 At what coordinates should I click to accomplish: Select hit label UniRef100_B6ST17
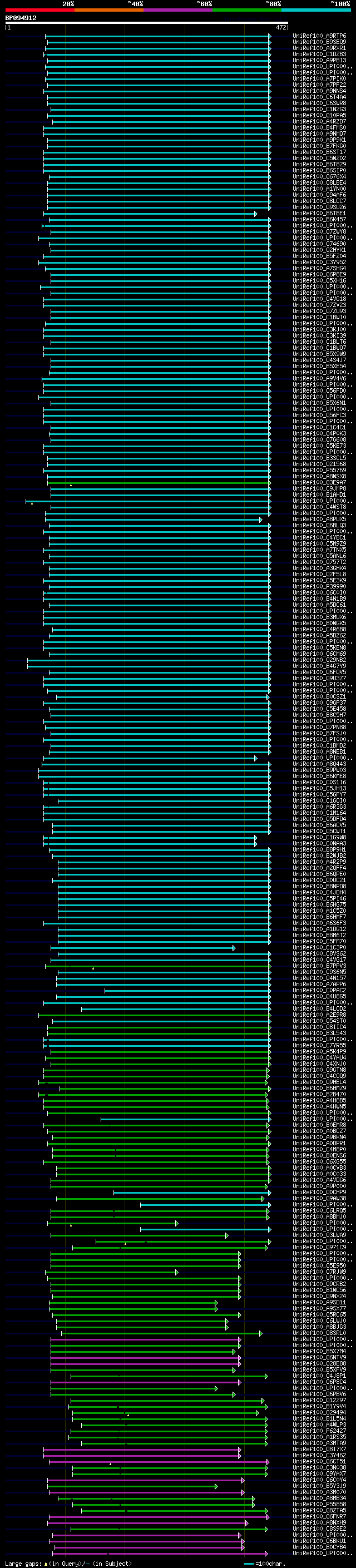pyautogui.click(x=319, y=152)
